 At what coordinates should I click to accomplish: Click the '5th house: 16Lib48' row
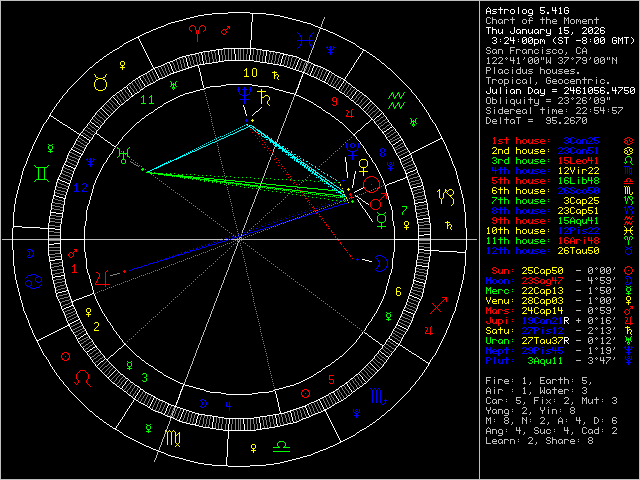click(x=562, y=181)
